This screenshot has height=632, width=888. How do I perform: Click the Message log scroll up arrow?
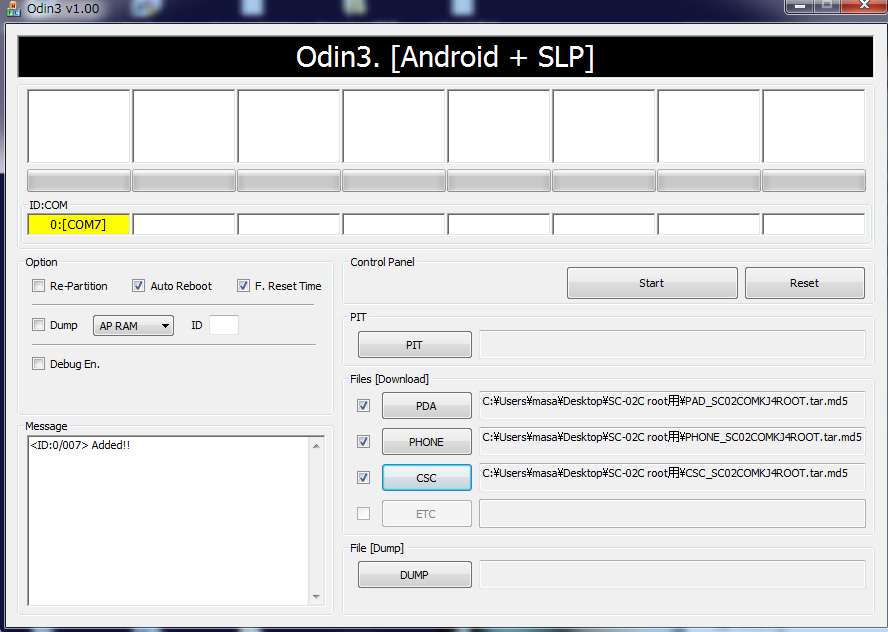point(316,446)
